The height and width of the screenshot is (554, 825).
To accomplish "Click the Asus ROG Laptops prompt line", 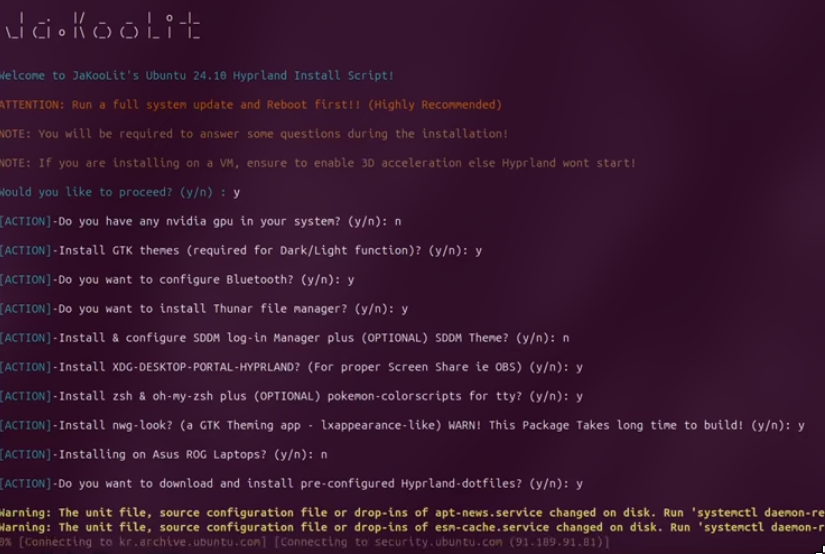I will tap(164, 455).
